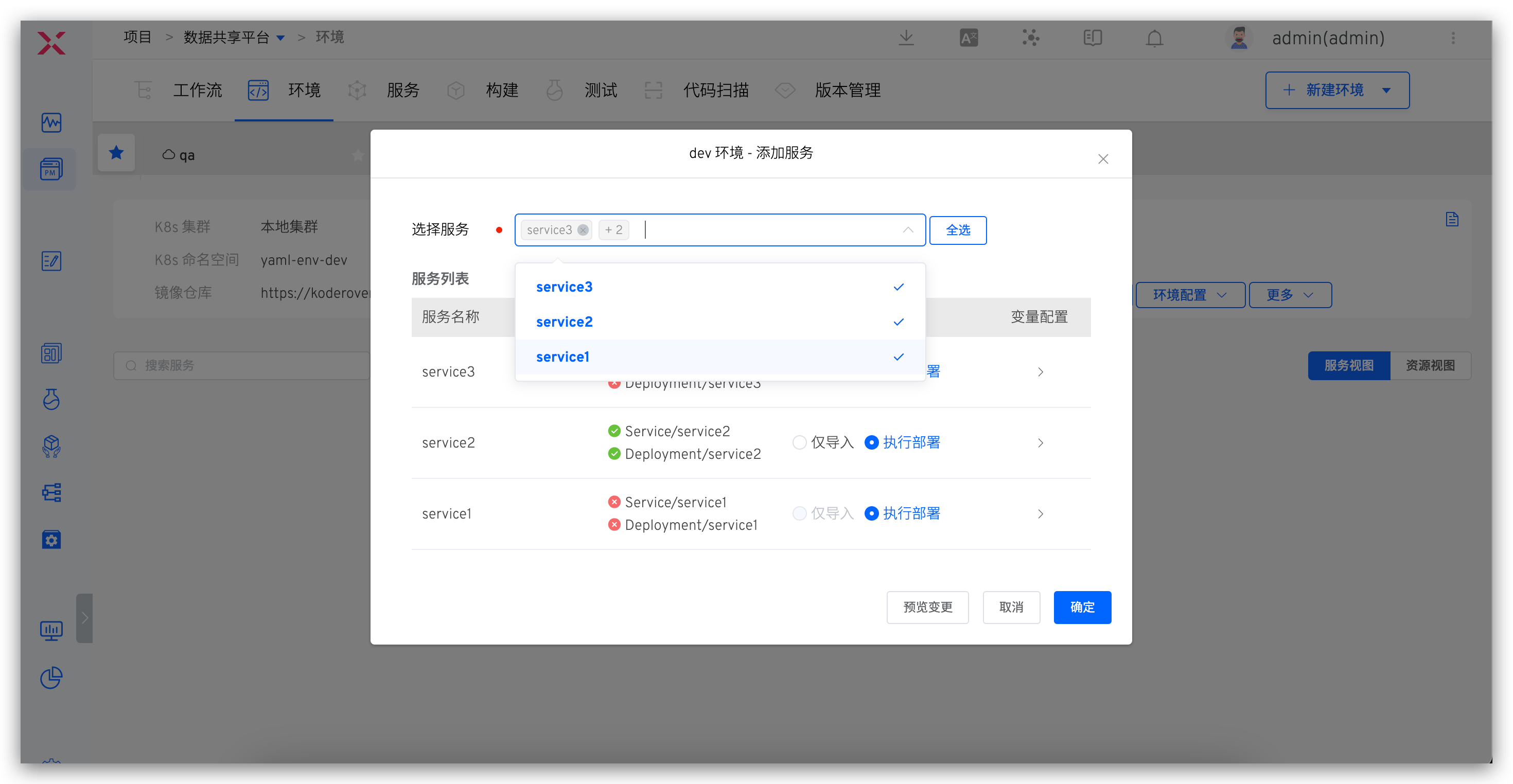The width and height of the screenshot is (1513, 784).
Task: Select the qa environment tab
Action: tap(179, 155)
